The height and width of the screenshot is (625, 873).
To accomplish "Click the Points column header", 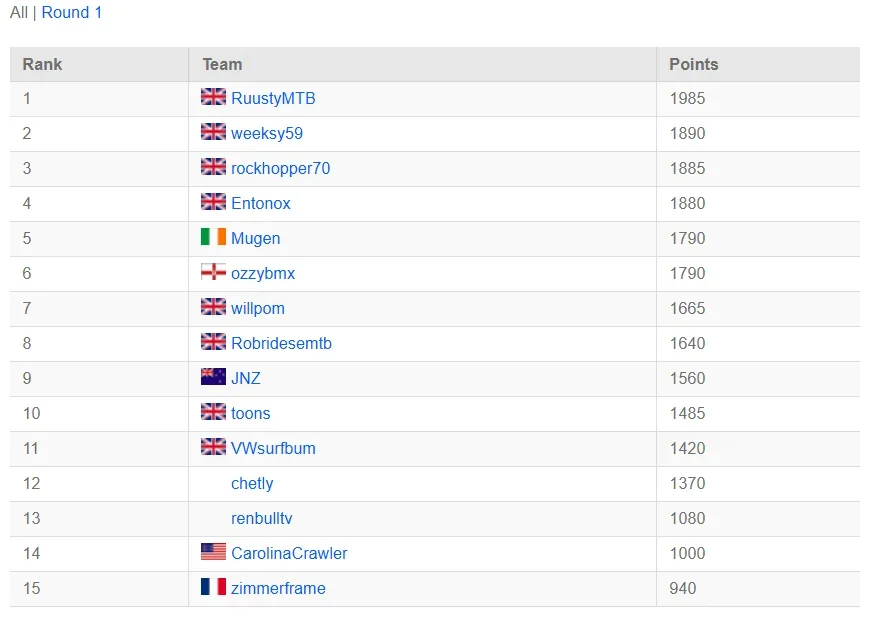I will [x=694, y=65].
